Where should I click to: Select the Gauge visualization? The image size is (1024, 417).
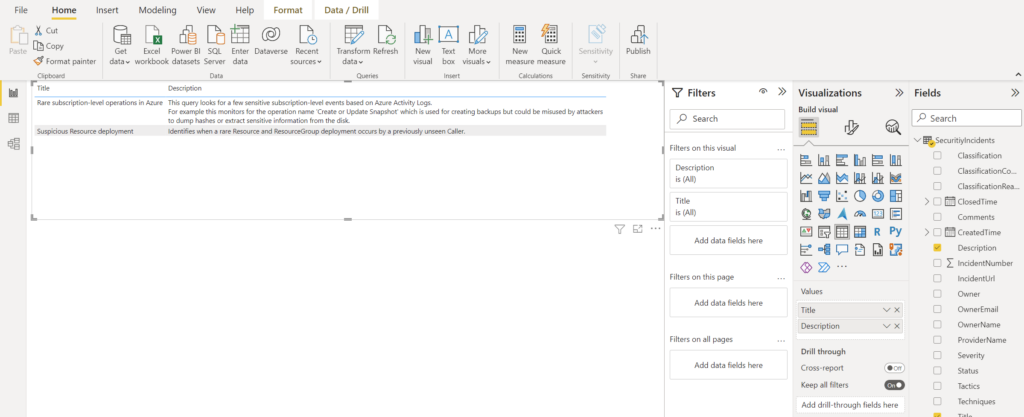pyautogui.click(x=860, y=213)
